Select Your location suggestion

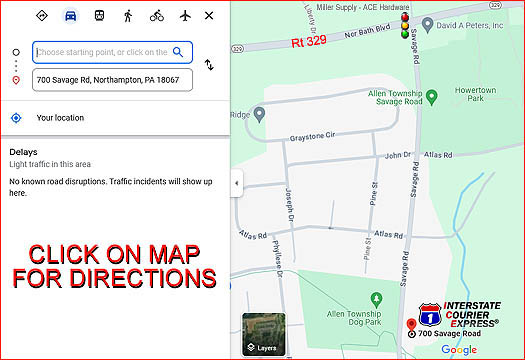[x=116, y=118]
